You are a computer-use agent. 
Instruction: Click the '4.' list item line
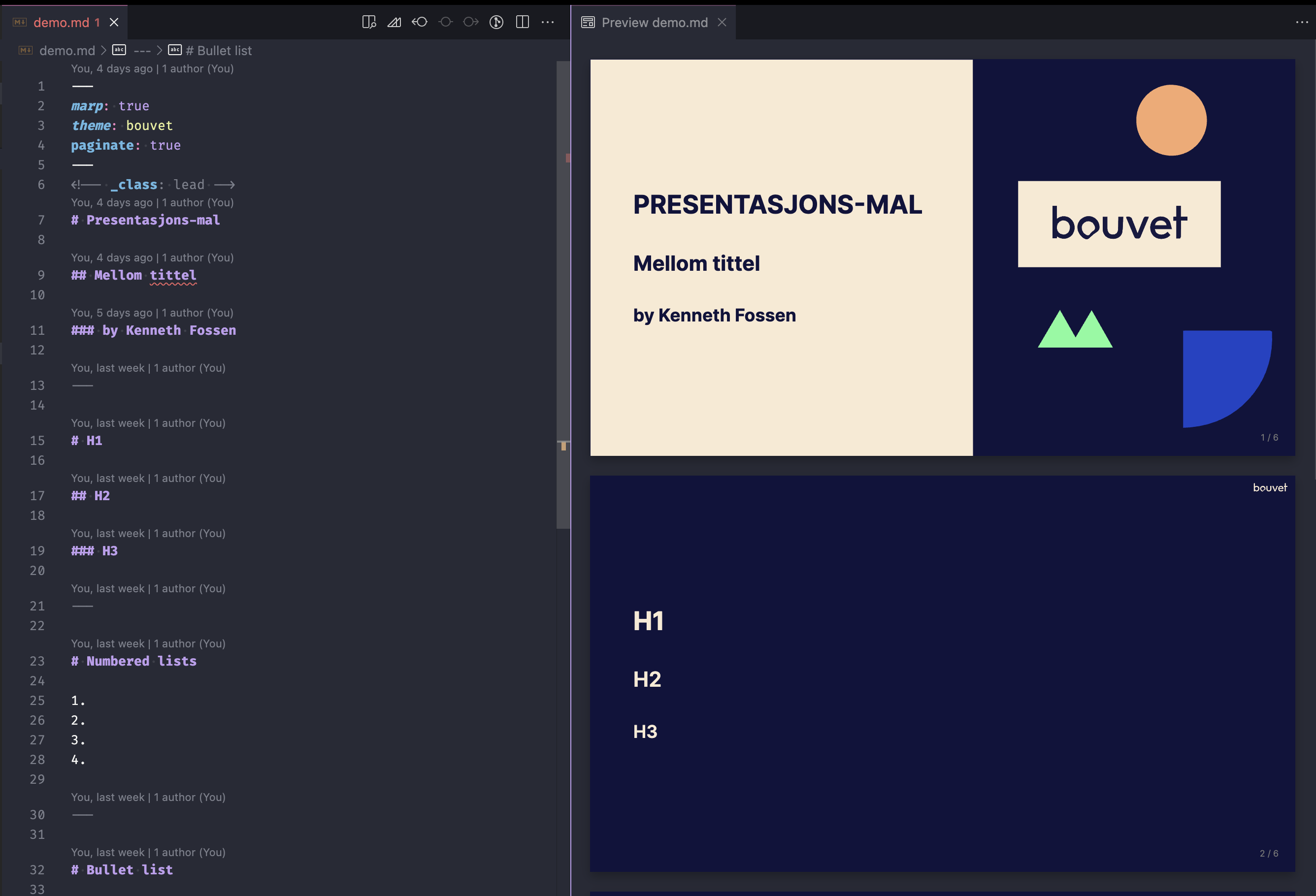tap(78, 760)
